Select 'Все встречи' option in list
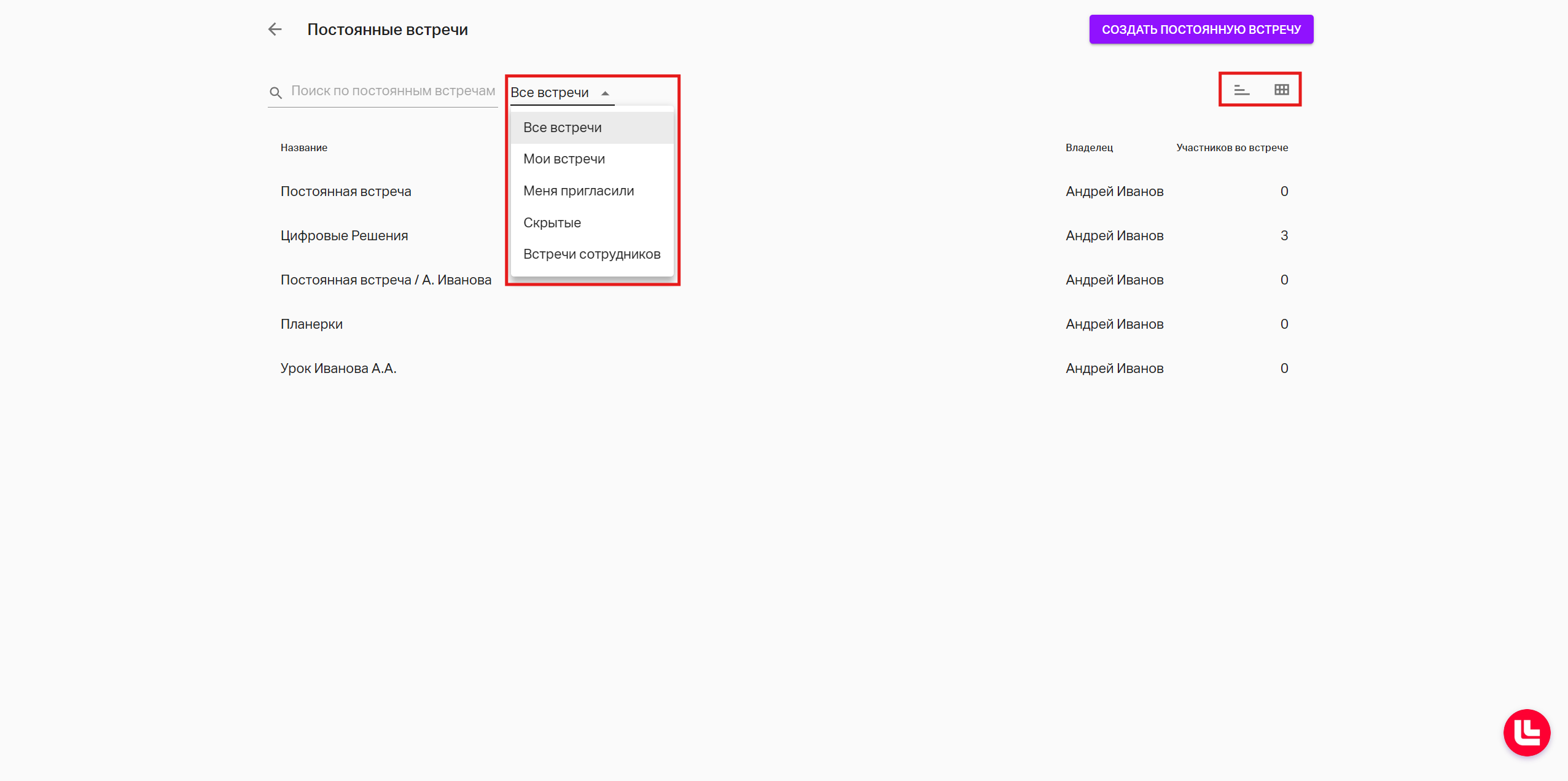The width and height of the screenshot is (1568, 781). click(562, 128)
